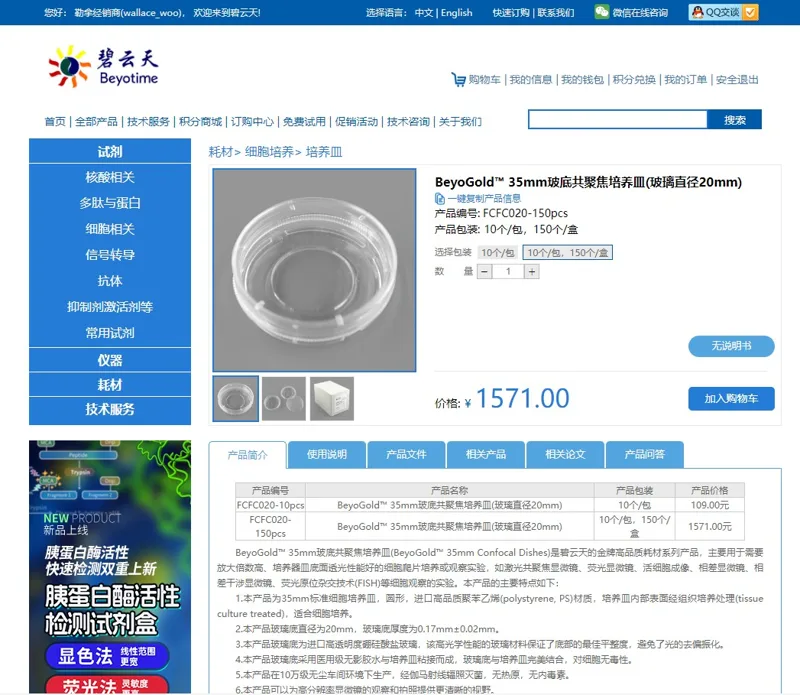800x695 pixels.
Task: Click the 联系我们 link
Action: click(x=556, y=13)
